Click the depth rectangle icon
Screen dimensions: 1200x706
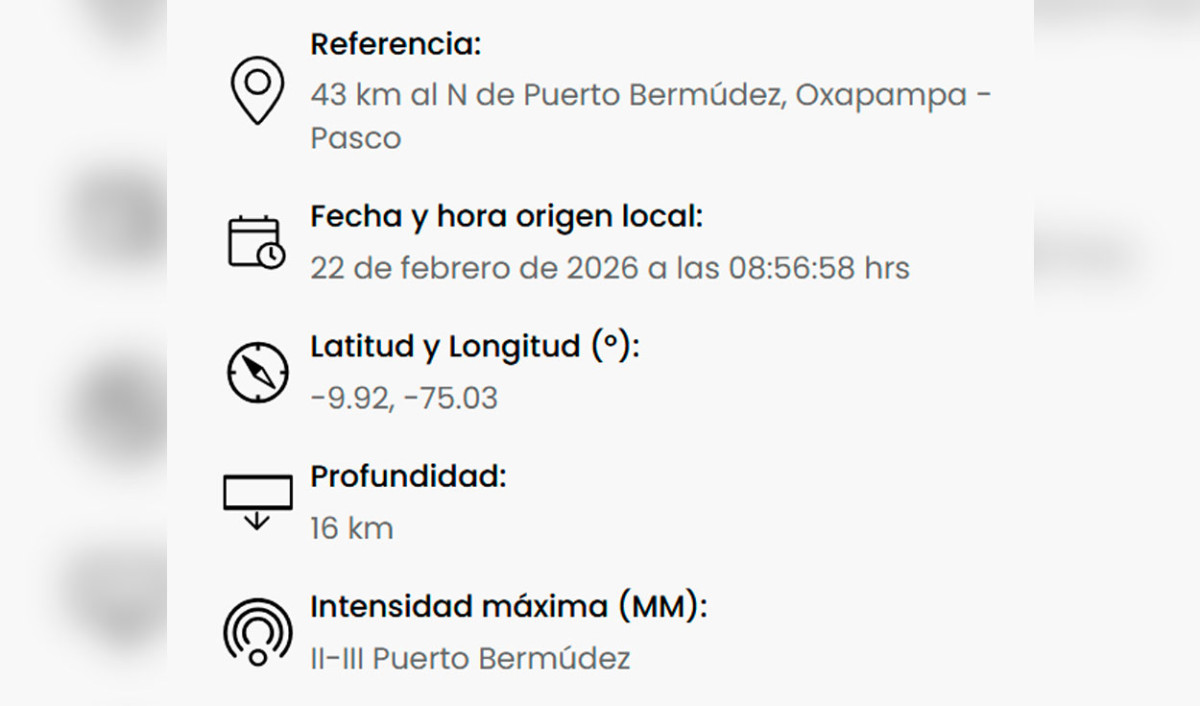257,493
